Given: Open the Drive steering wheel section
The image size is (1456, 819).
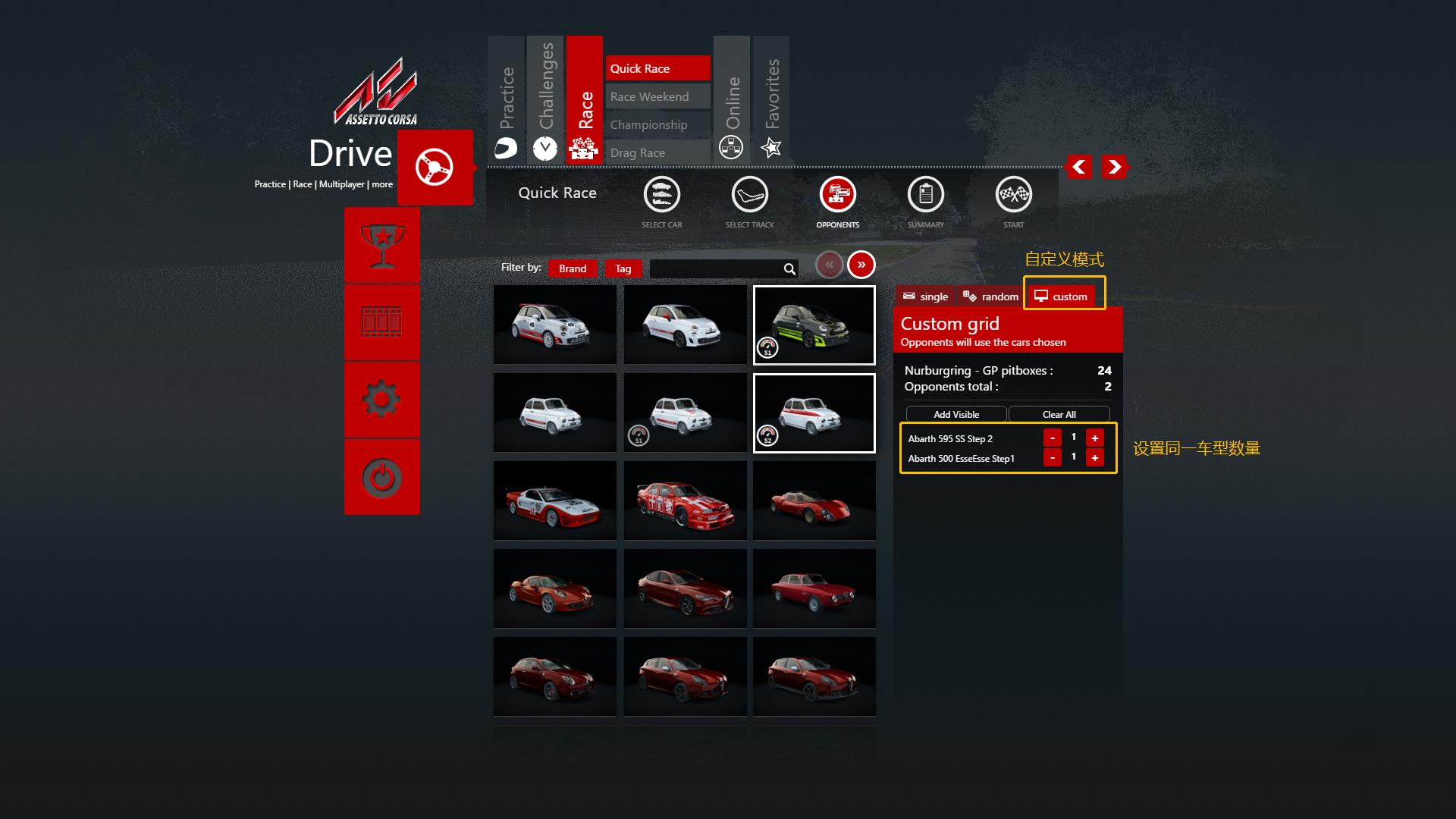Looking at the screenshot, I should pyautogui.click(x=435, y=168).
